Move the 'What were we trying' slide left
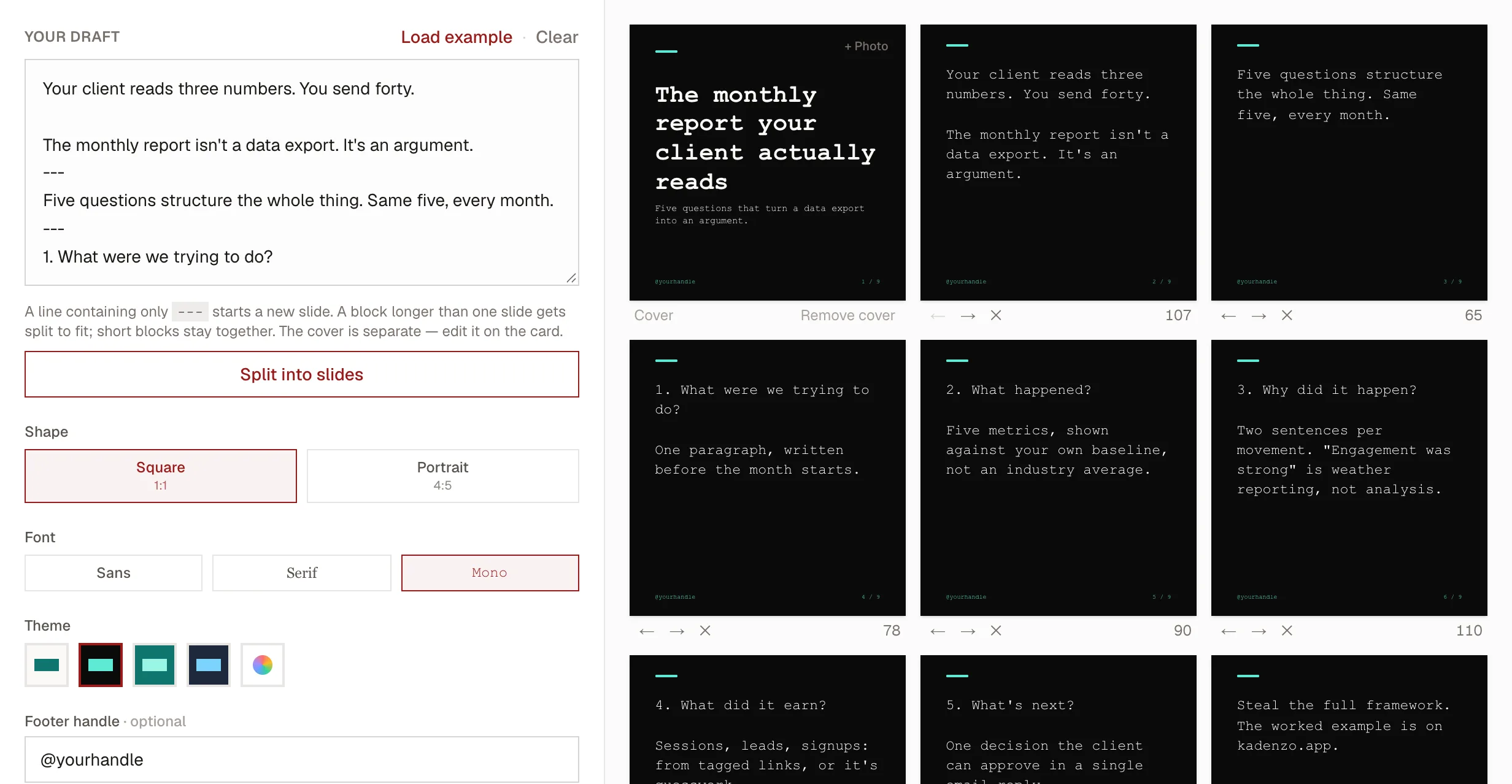The image size is (1512, 784). pos(647,631)
